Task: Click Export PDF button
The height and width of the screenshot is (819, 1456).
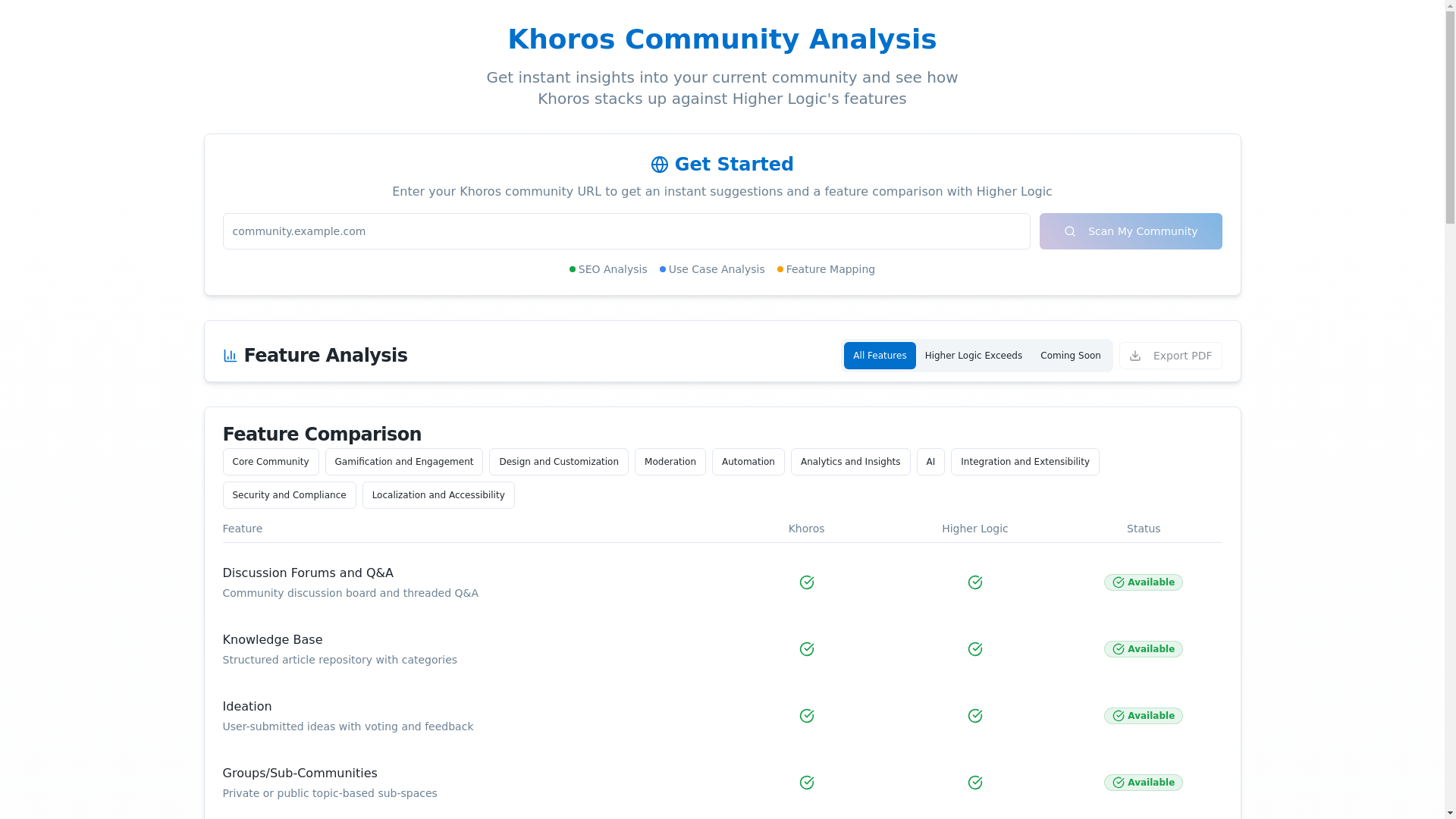Action: click(1171, 356)
